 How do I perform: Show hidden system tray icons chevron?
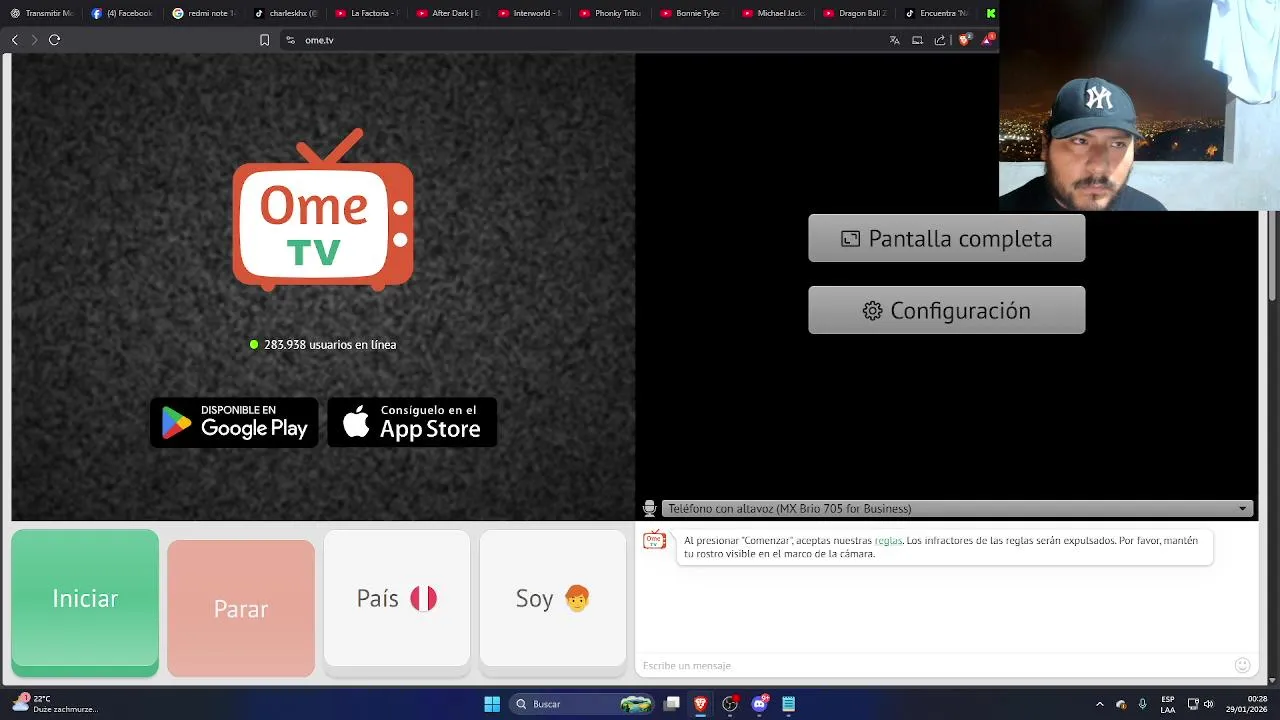click(1100, 704)
